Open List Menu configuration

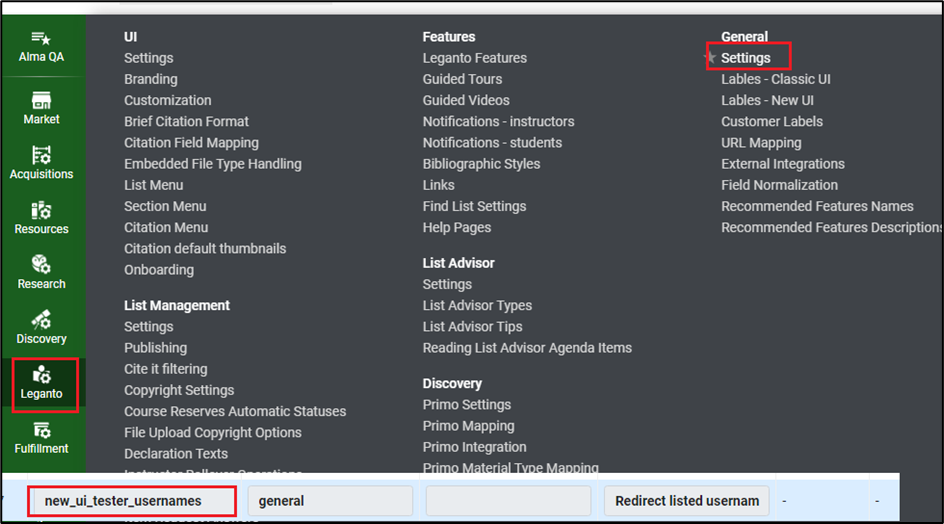coord(154,185)
